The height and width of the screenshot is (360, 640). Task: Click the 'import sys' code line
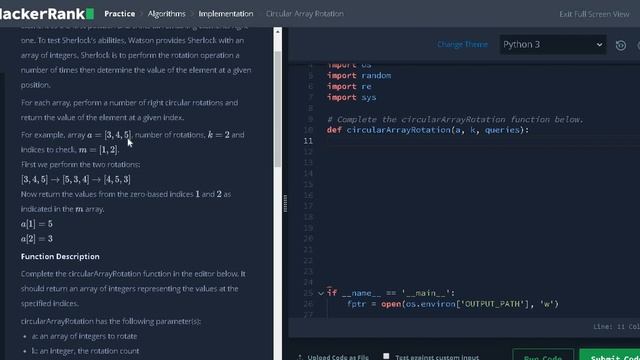(x=351, y=97)
